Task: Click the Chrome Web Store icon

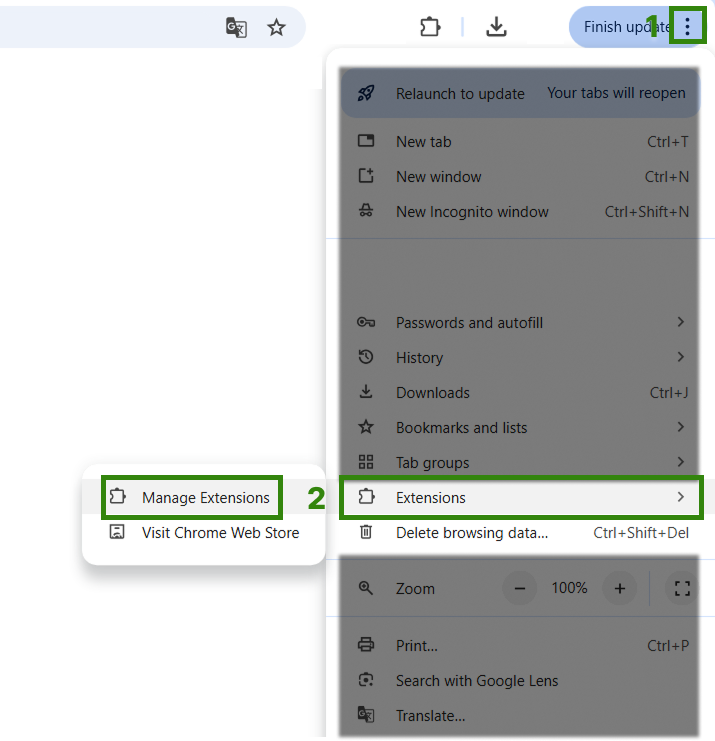Action: [117, 532]
